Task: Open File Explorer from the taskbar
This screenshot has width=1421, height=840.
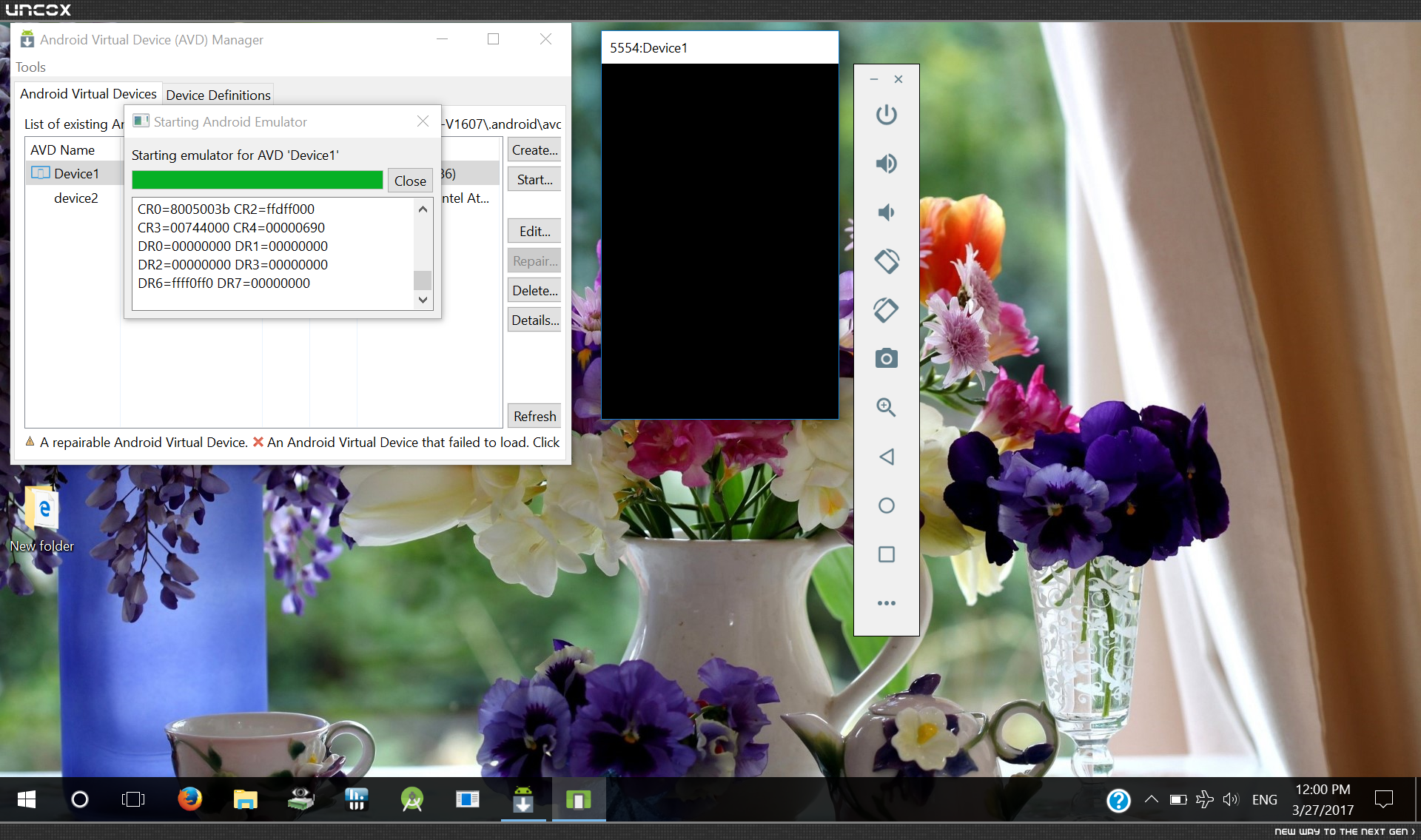Action: [245, 799]
